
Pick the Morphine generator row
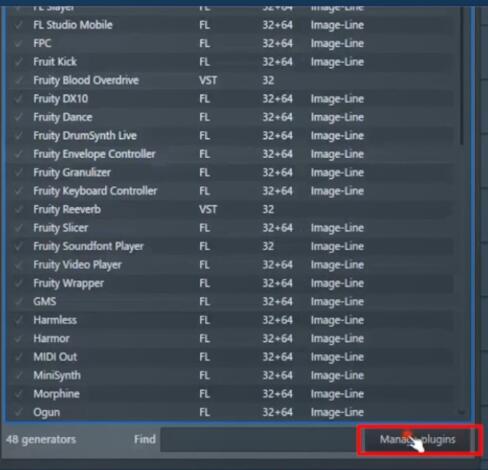pyautogui.click(x=230, y=394)
